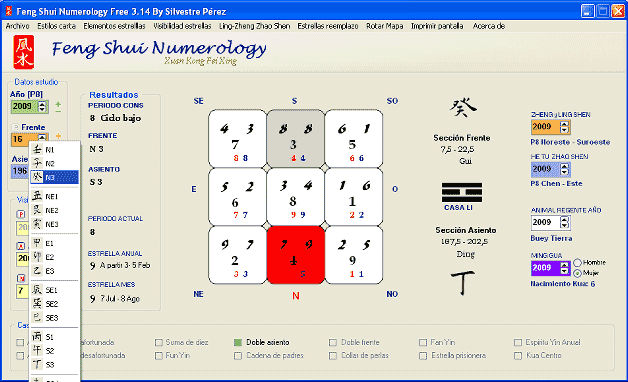Change the Animal Regente Año year spinner

coord(564,222)
